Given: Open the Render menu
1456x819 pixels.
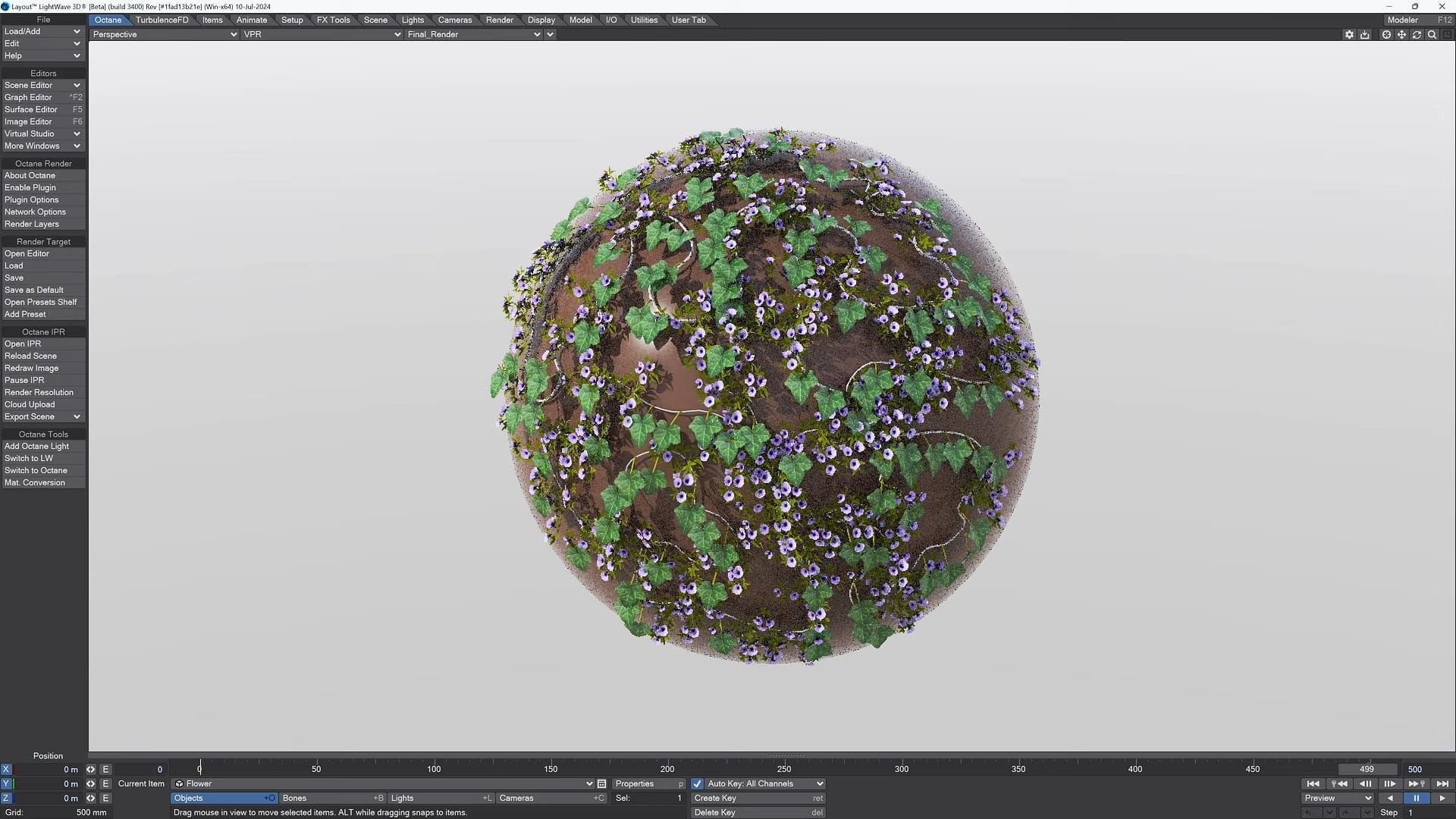Looking at the screenshot, I should click(x=499, y=20).
